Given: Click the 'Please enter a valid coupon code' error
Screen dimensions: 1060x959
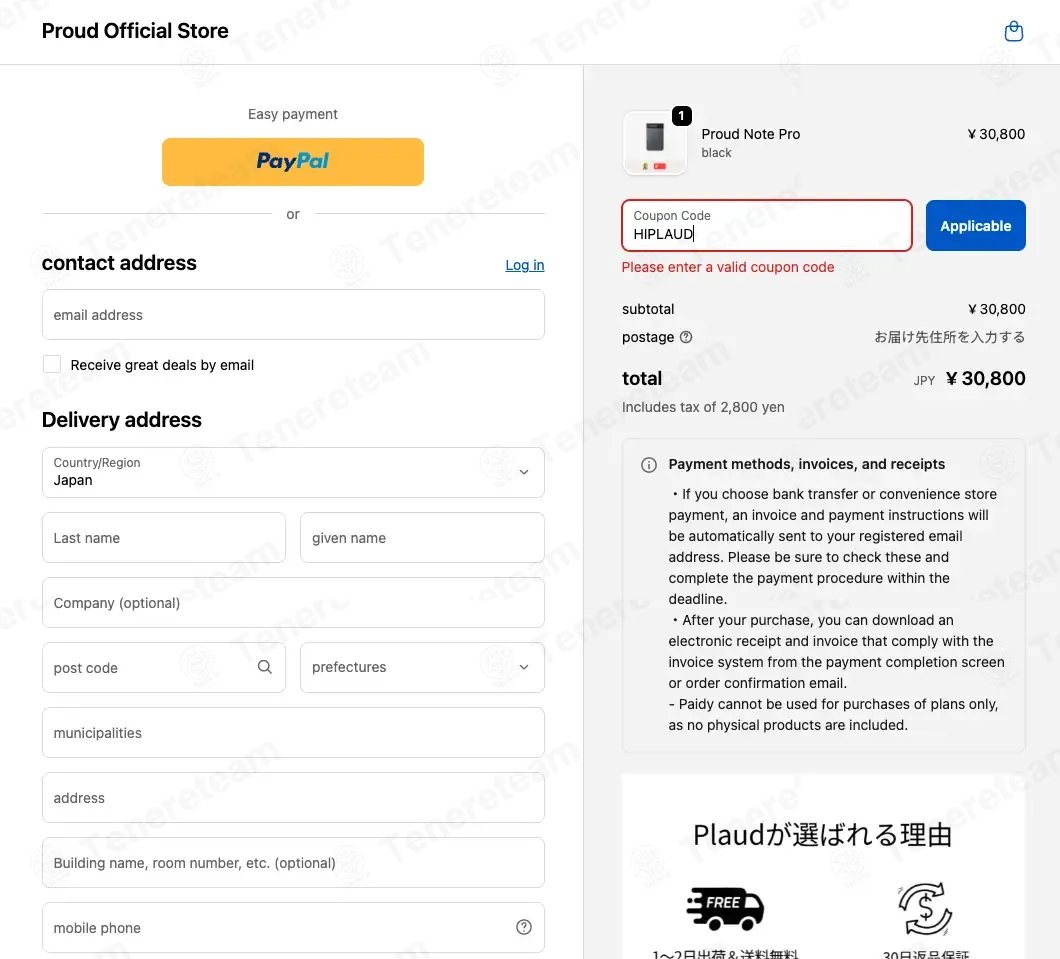Looking at the screenshot, I should 727,267.
